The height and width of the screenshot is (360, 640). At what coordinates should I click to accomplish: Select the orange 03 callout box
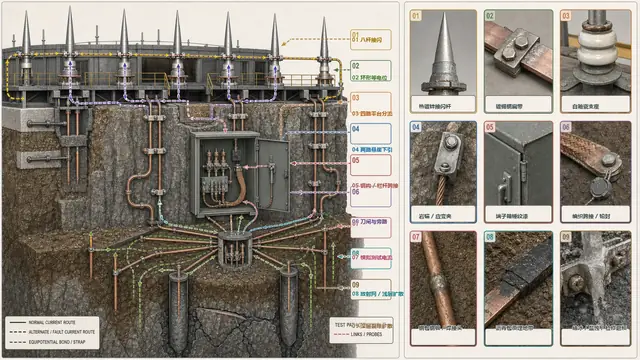(x=371, y=105)
